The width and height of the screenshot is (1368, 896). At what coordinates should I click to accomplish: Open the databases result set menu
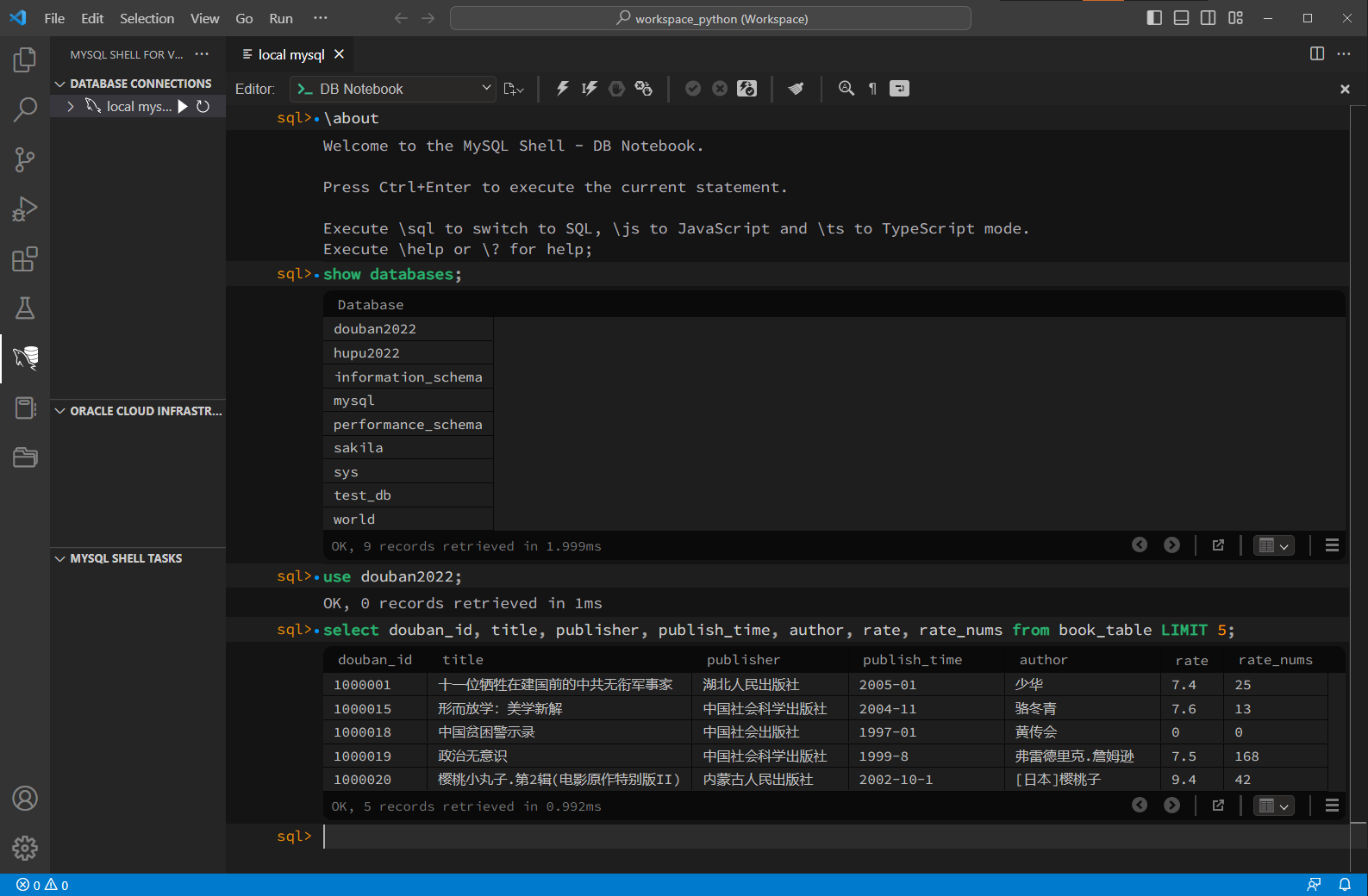(1332, 544)
